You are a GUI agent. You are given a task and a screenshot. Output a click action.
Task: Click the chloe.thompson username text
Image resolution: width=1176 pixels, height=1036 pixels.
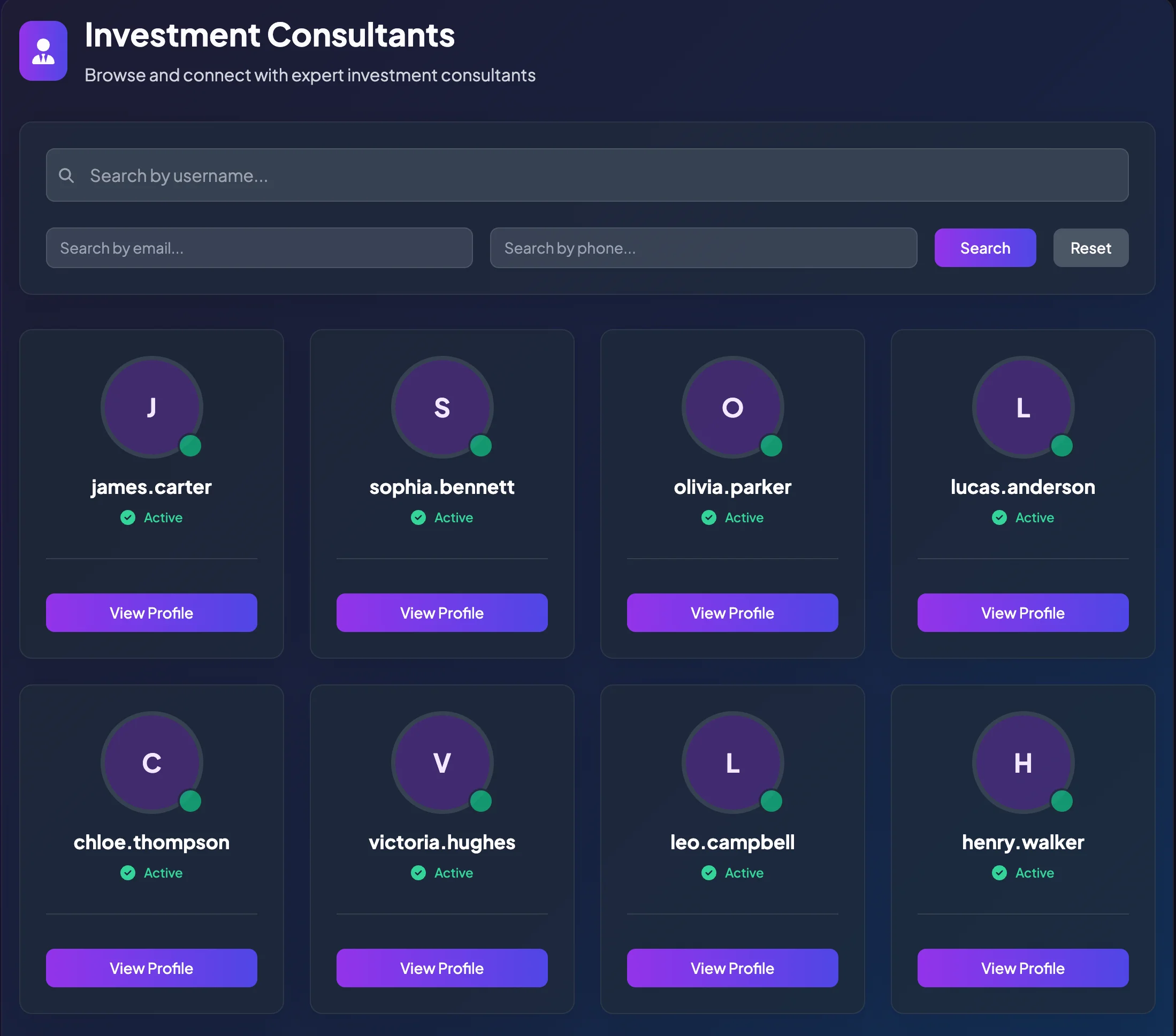tap(151, 843)
